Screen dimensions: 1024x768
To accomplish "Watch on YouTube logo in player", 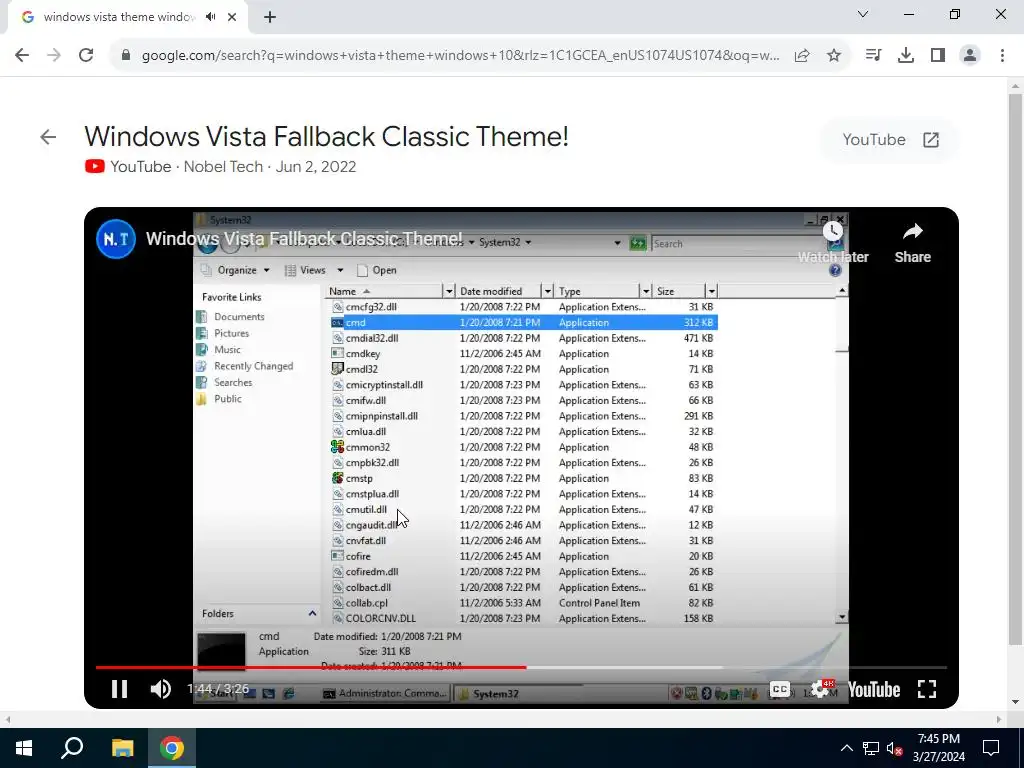I will coord(874,690).
